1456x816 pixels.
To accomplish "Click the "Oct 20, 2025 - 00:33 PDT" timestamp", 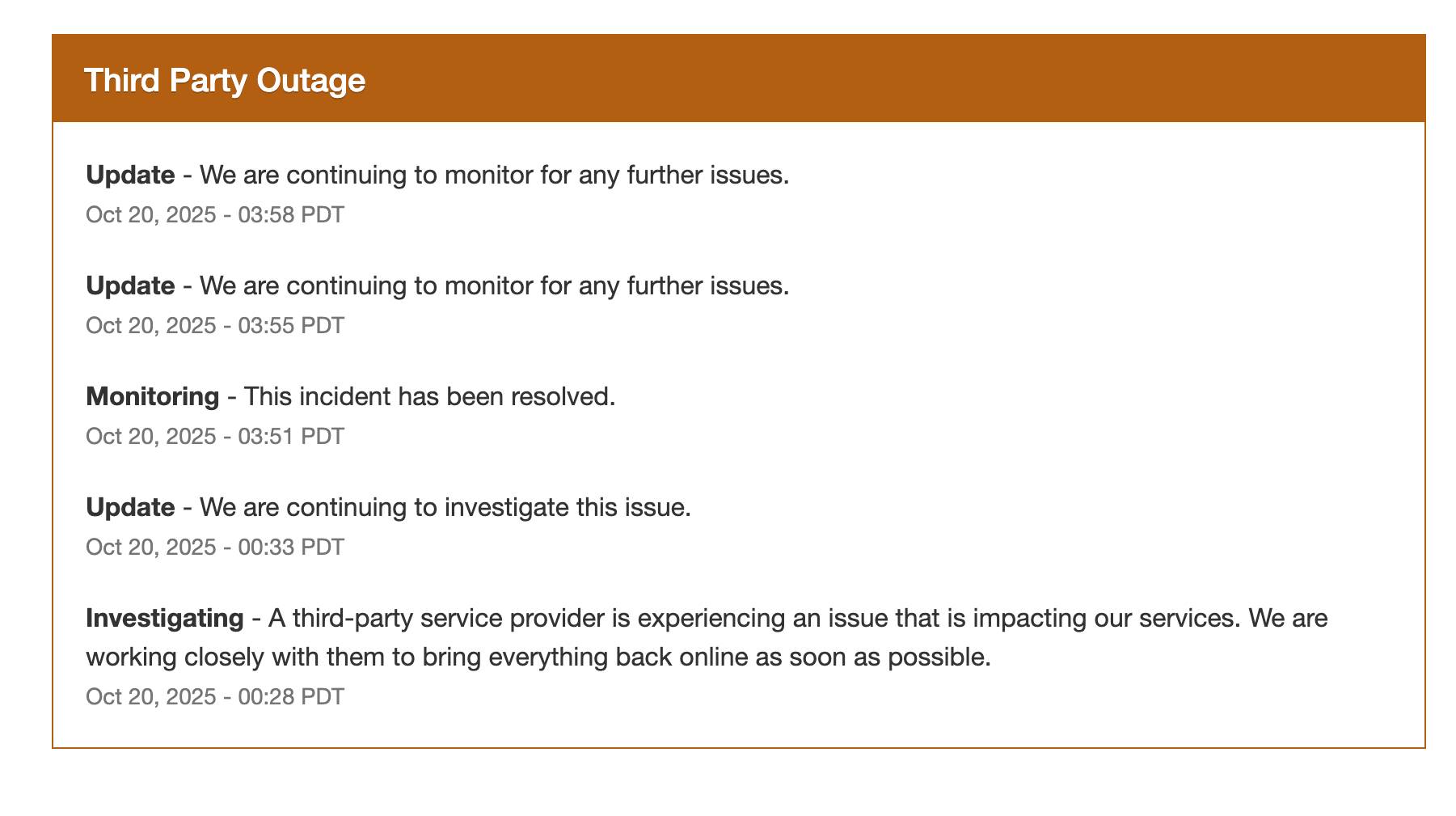I will click(x=215, y=548).
